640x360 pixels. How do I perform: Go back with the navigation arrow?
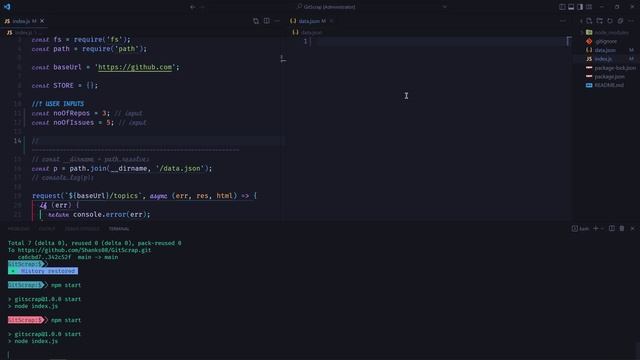192,7
